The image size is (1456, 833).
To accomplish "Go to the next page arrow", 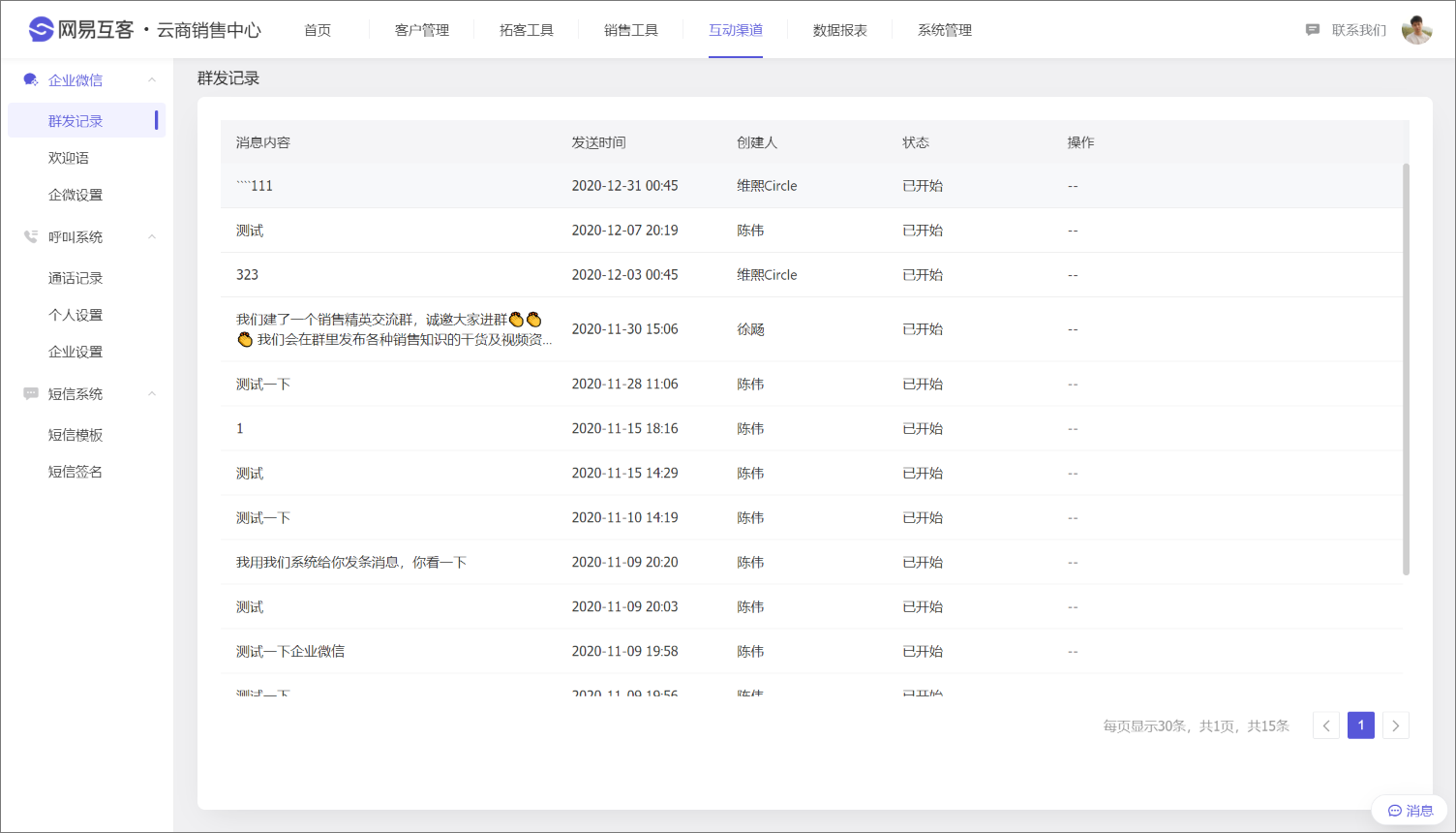I will point(1396,725).
